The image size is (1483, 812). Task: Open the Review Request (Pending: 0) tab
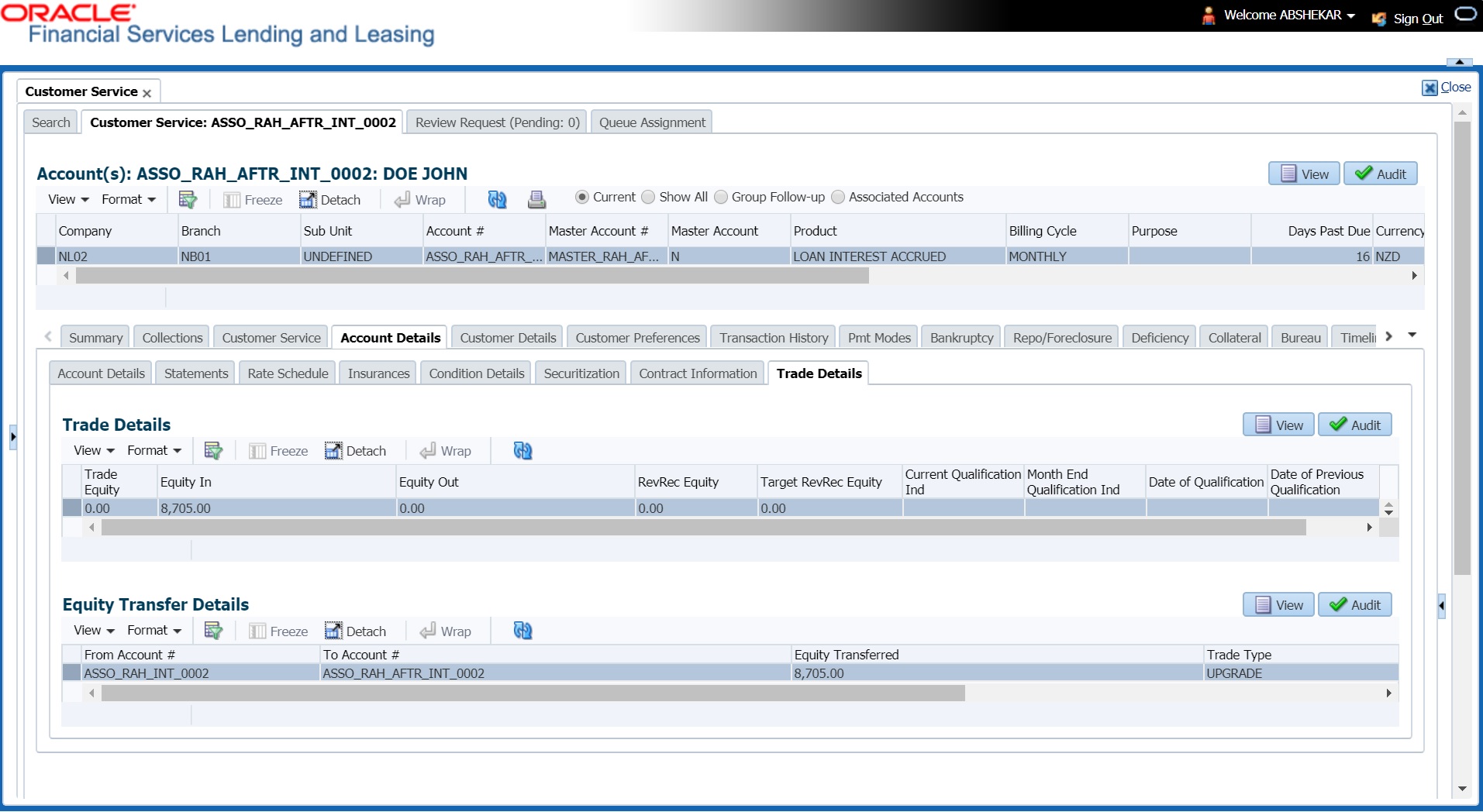(x=498, y=122)
